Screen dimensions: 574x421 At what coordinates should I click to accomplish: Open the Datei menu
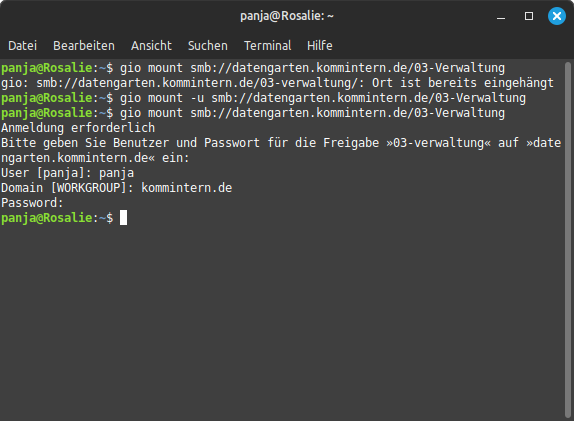[x=22, y=46]
